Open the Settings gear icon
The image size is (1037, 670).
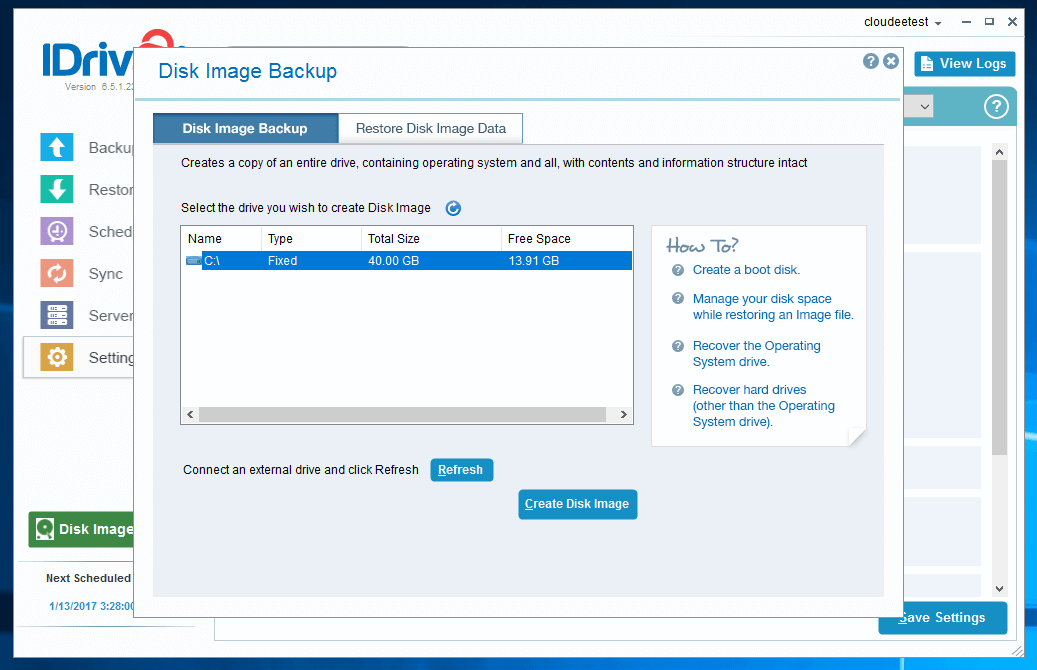[57, 357]
